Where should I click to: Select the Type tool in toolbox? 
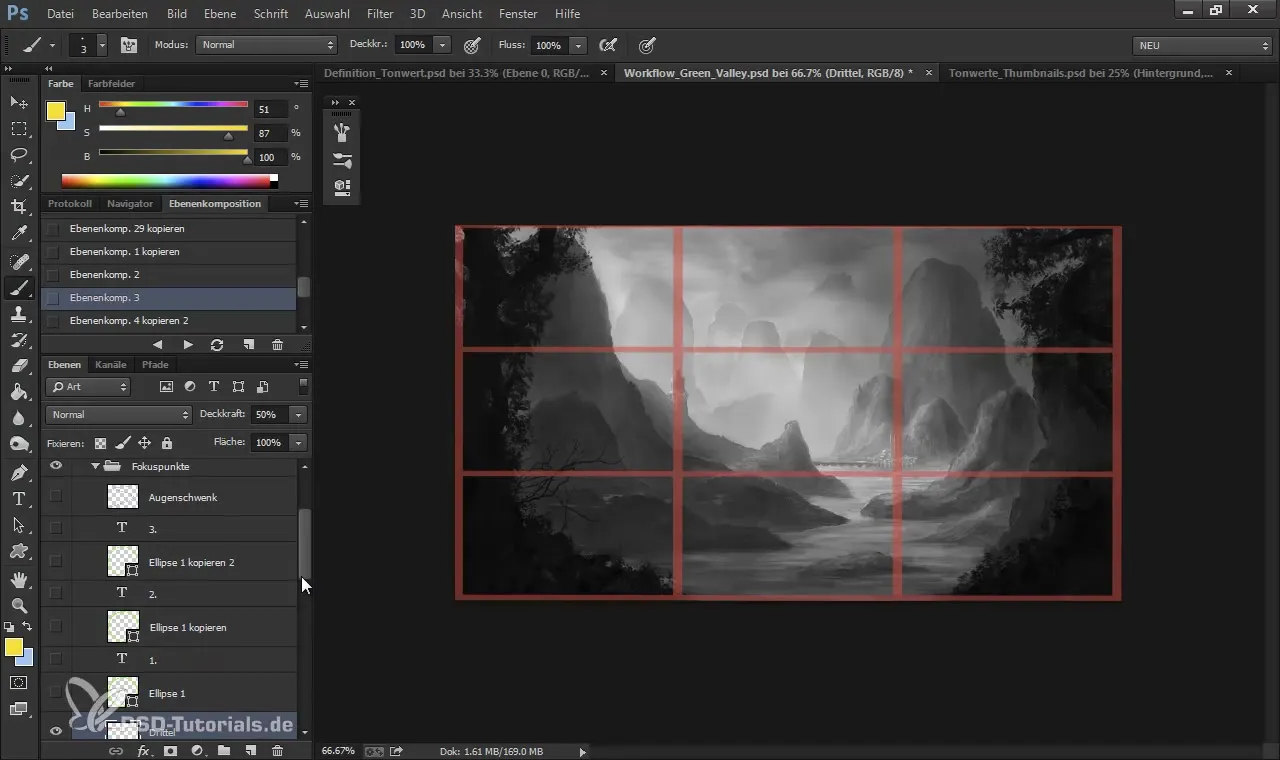pyautogui.click(x=19, y=499)
